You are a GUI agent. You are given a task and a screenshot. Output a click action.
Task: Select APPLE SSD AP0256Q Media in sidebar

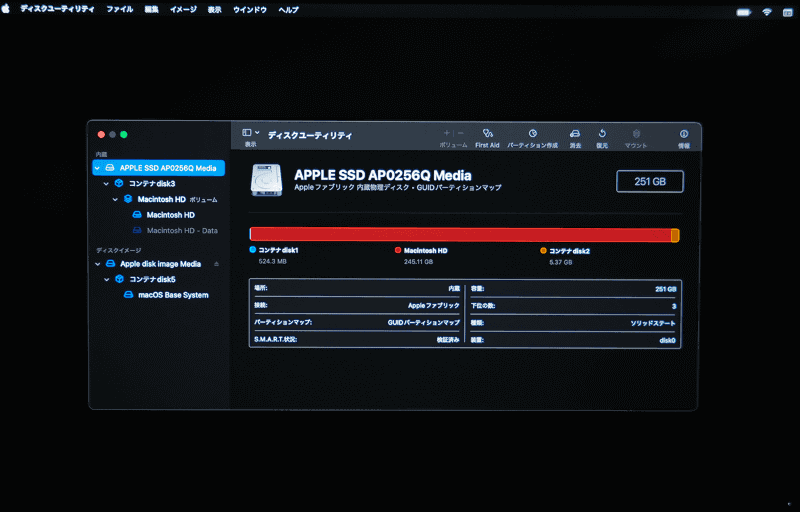tap(159, 168)
